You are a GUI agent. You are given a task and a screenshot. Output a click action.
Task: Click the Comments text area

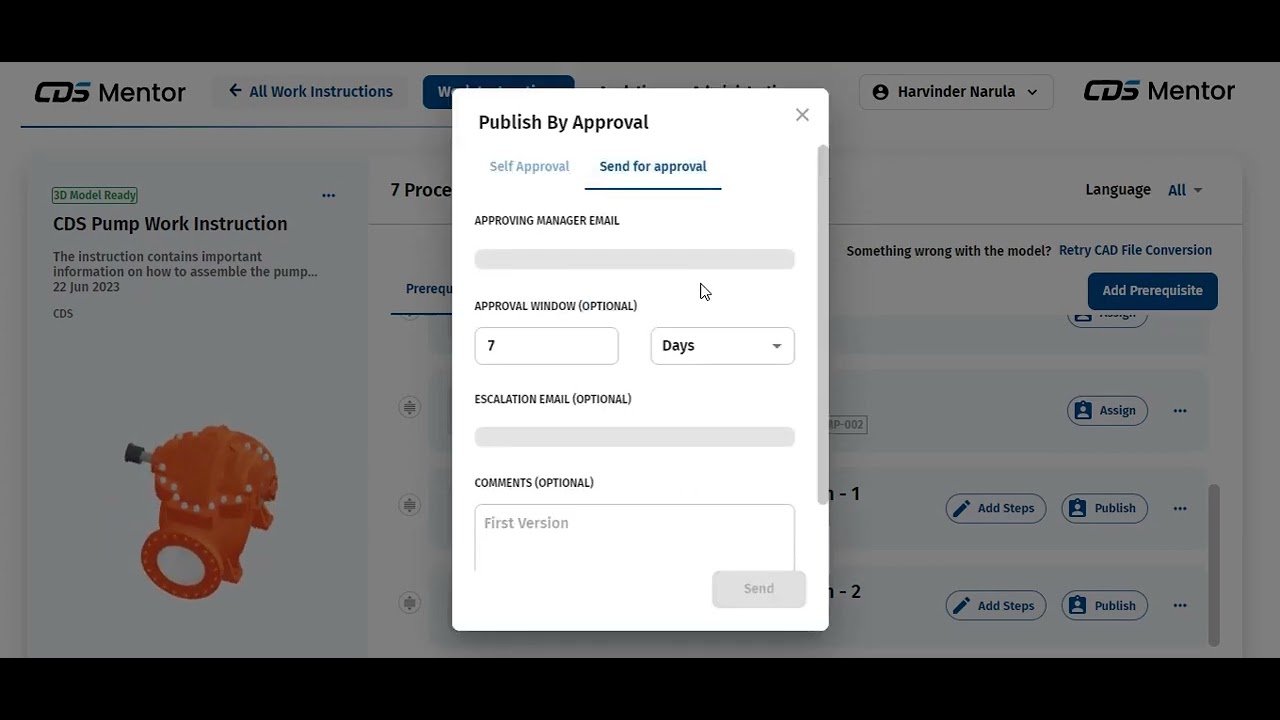tap(635, 537)
